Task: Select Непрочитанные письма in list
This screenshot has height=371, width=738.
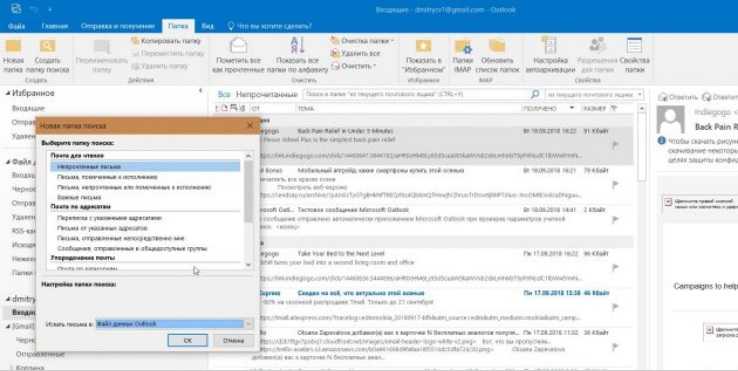Action: [145, 166]
